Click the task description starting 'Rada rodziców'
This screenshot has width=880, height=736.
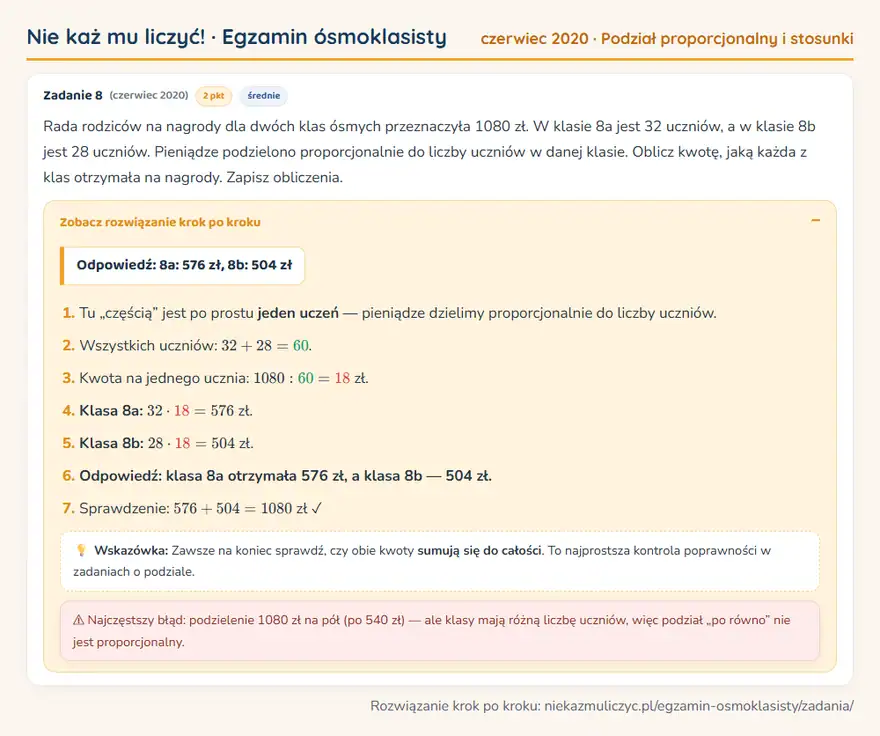tap(429, 152)
